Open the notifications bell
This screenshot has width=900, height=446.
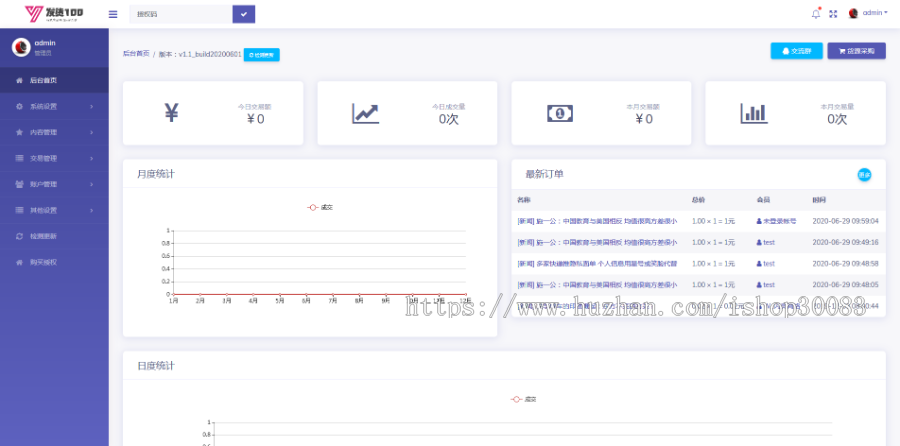point(816,13)
